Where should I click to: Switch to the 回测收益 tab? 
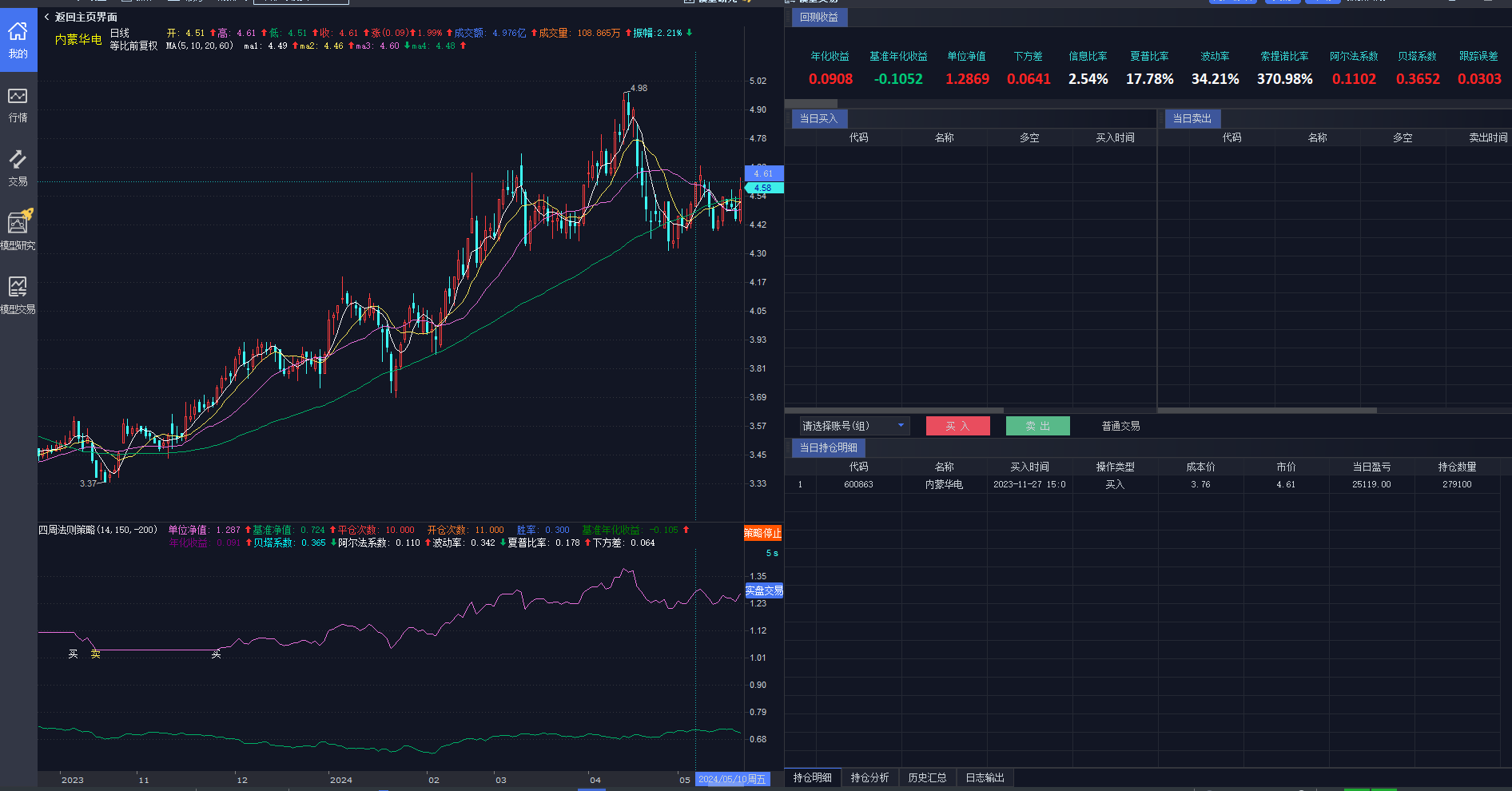point(819,17)
